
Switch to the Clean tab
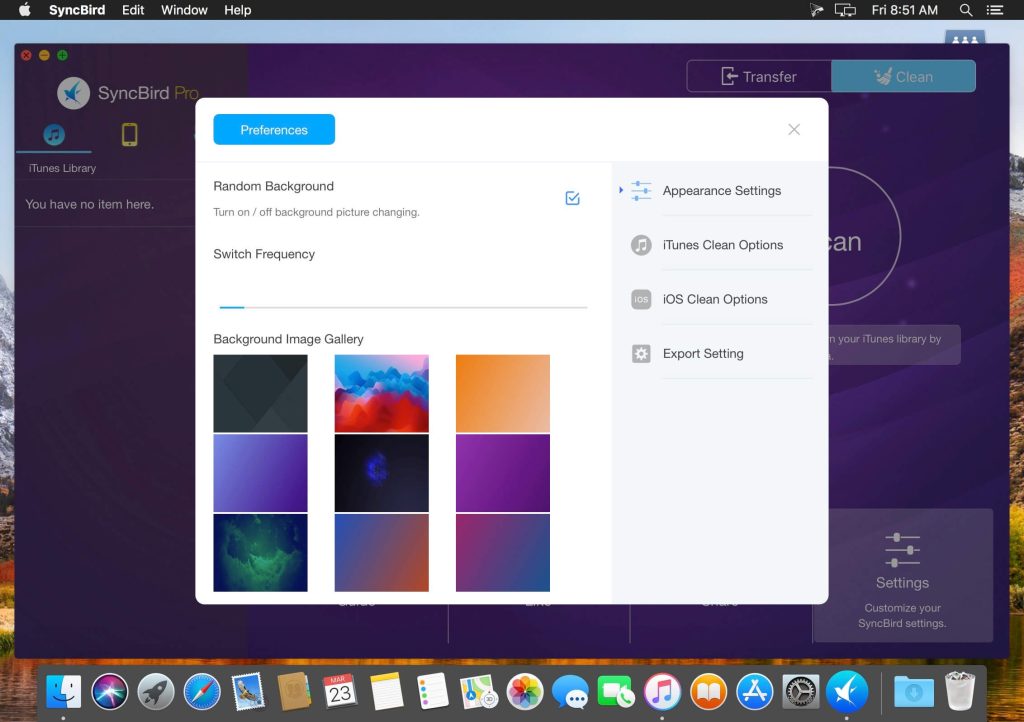(903, 76)
